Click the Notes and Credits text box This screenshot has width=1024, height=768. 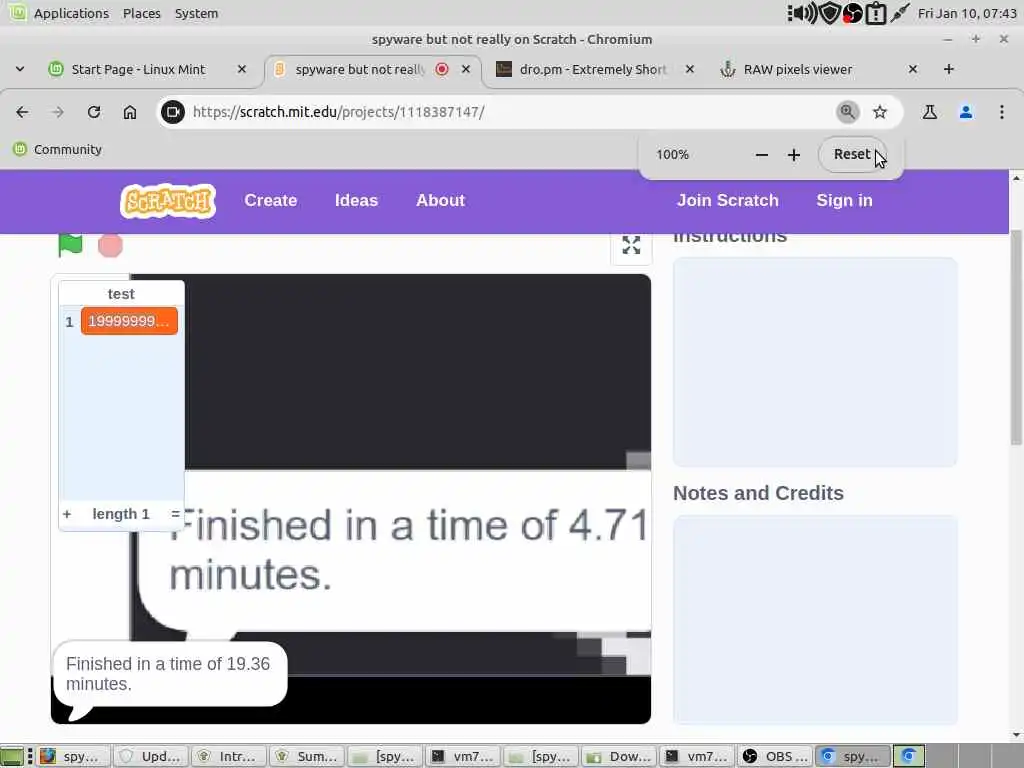[815, 619]
